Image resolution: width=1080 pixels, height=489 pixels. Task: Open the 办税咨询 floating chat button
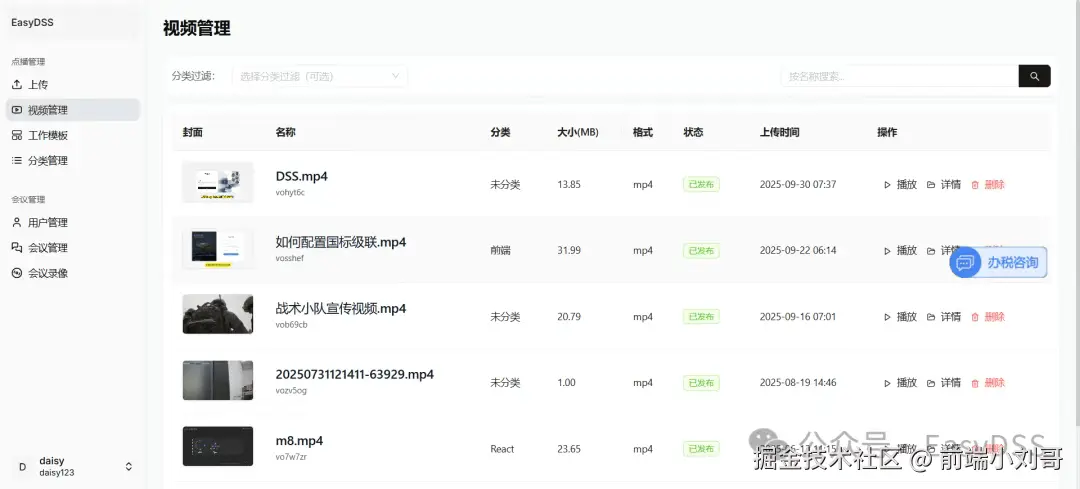coord(998,262)
